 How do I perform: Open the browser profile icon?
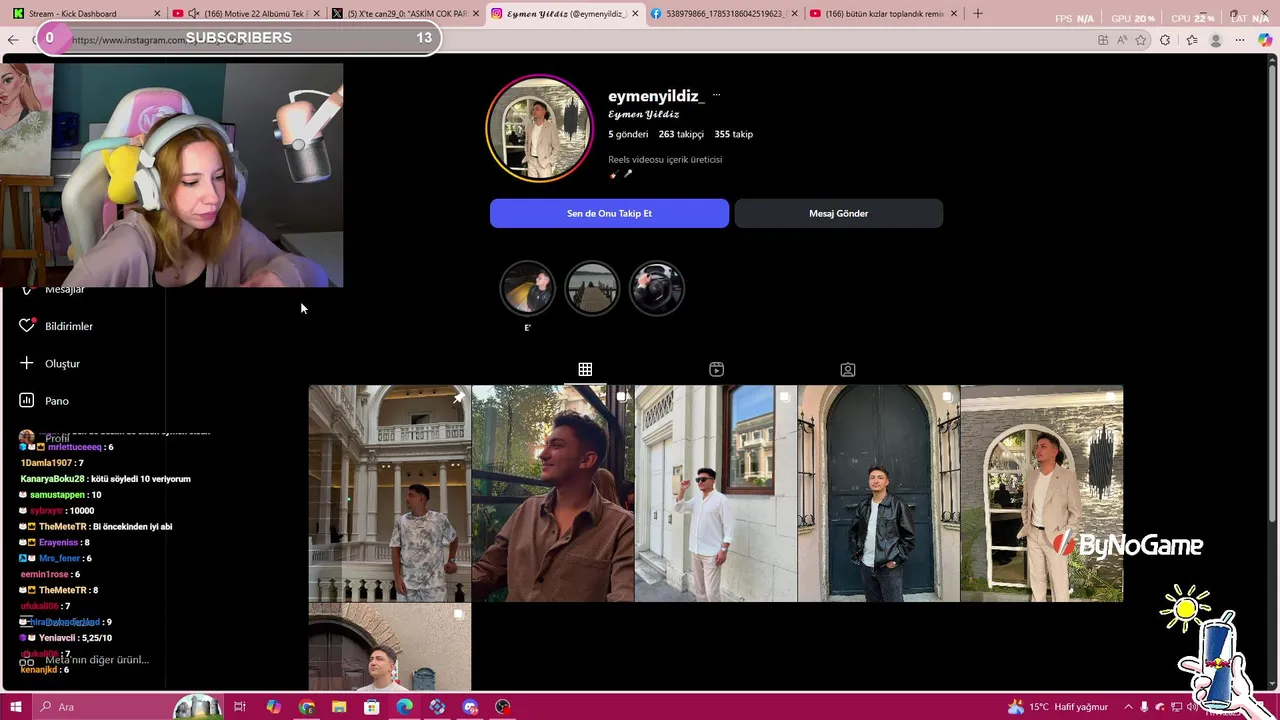point(1216,40)
